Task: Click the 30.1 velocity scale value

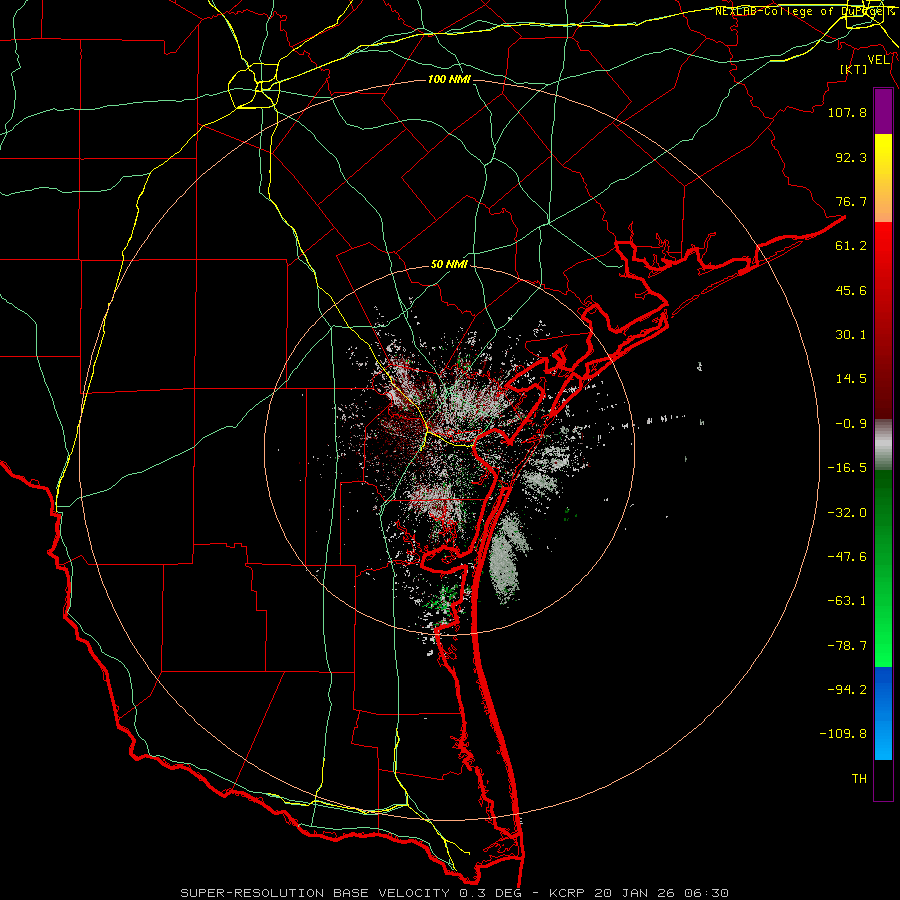Action: click(x=851, y=335)
